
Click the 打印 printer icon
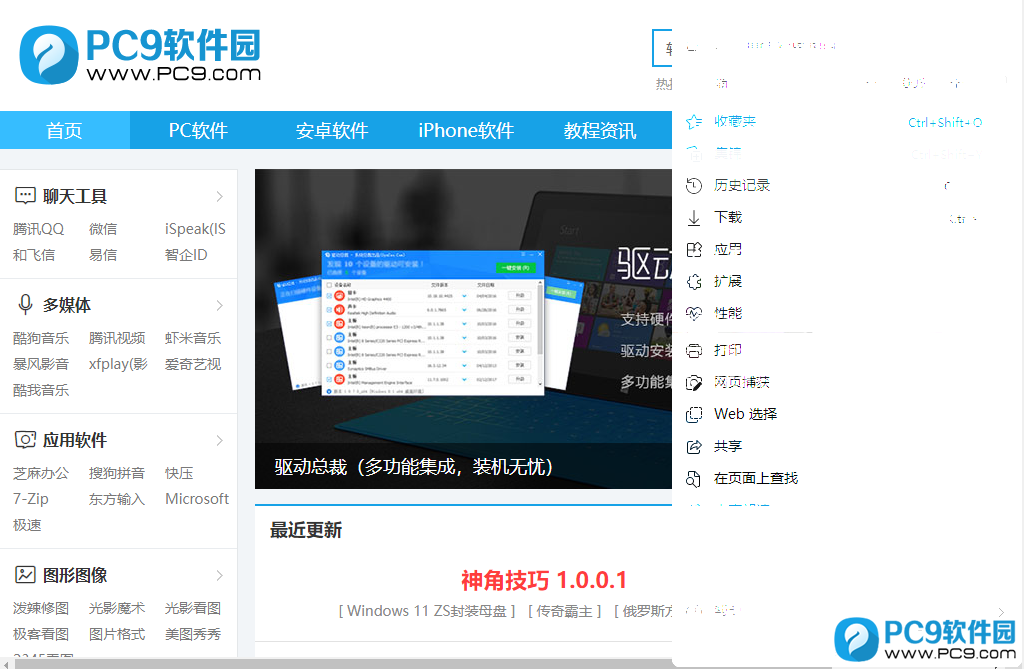[694, 351]
